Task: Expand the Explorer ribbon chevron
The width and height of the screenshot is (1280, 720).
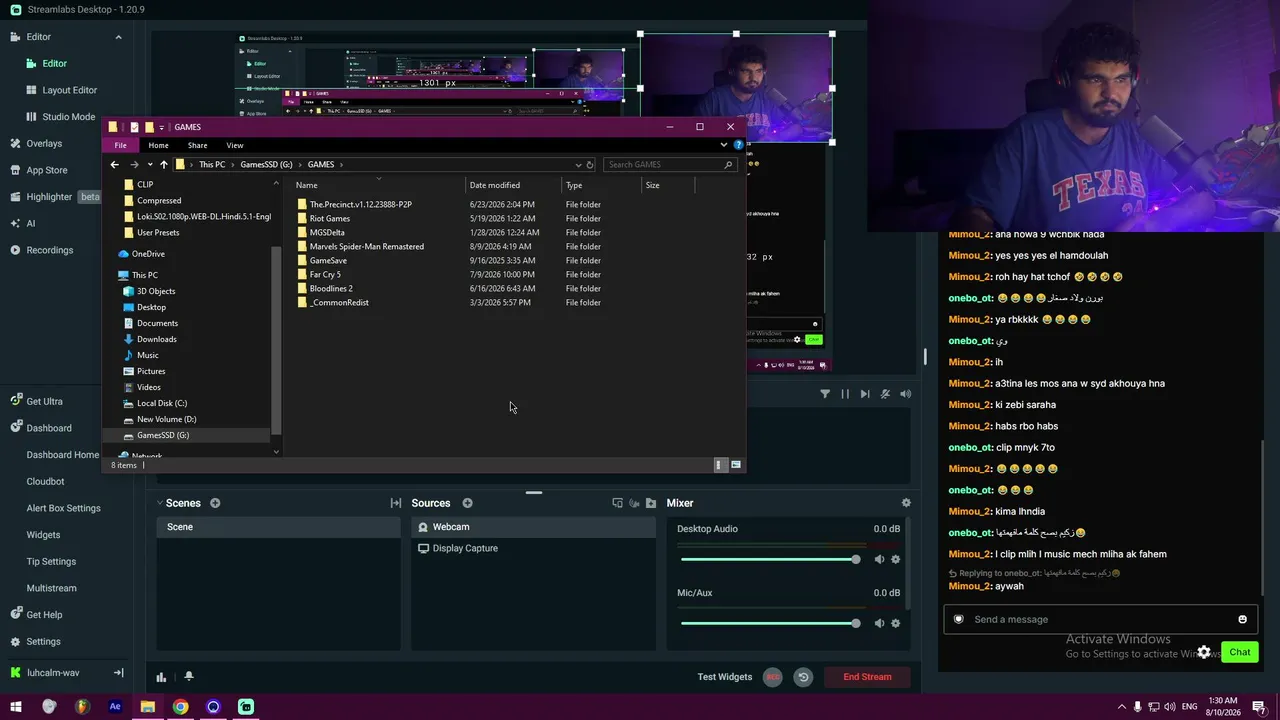Action: click(x=724, y=145)
